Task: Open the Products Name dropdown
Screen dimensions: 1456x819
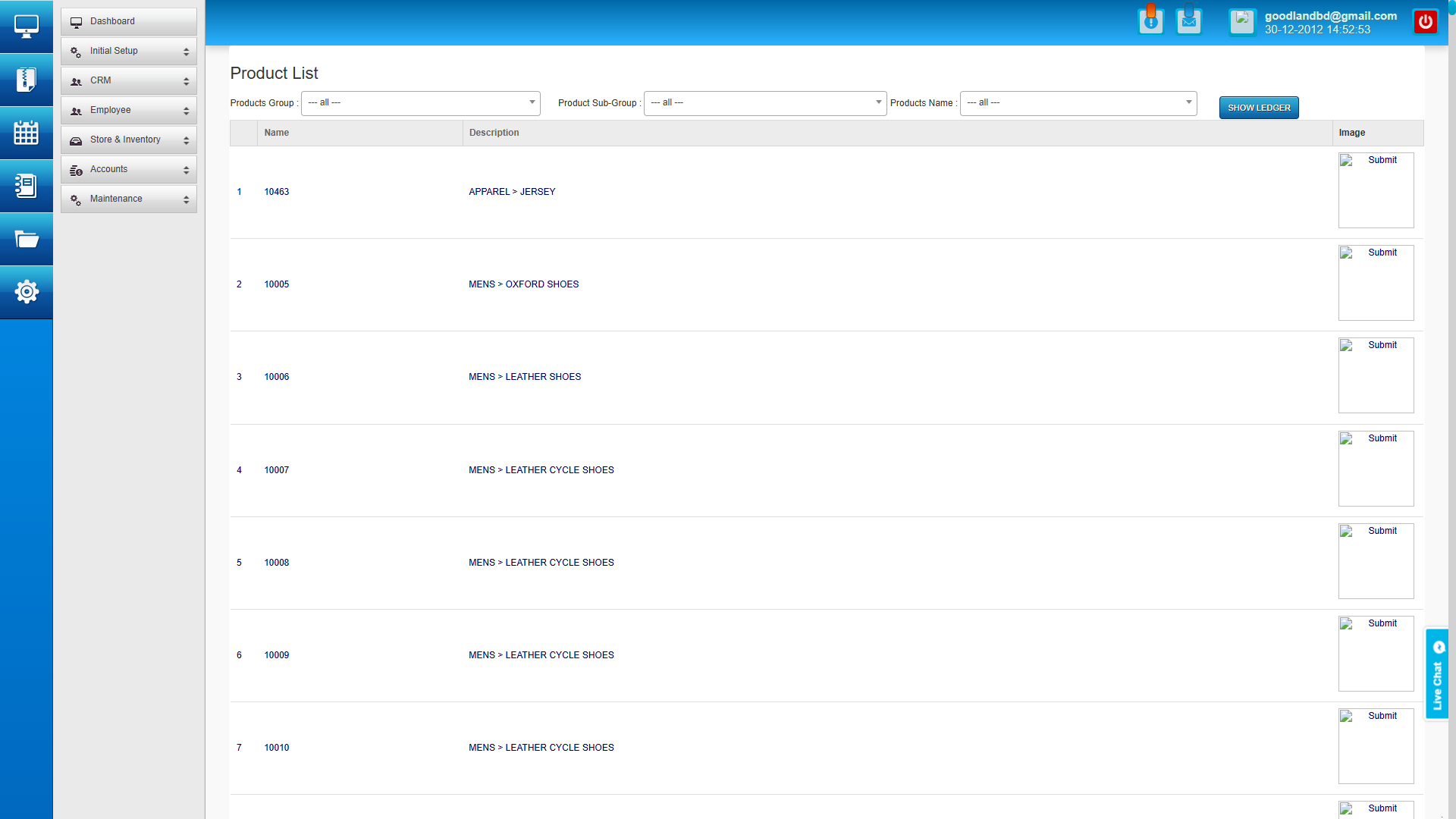Action: point(1078,103)
